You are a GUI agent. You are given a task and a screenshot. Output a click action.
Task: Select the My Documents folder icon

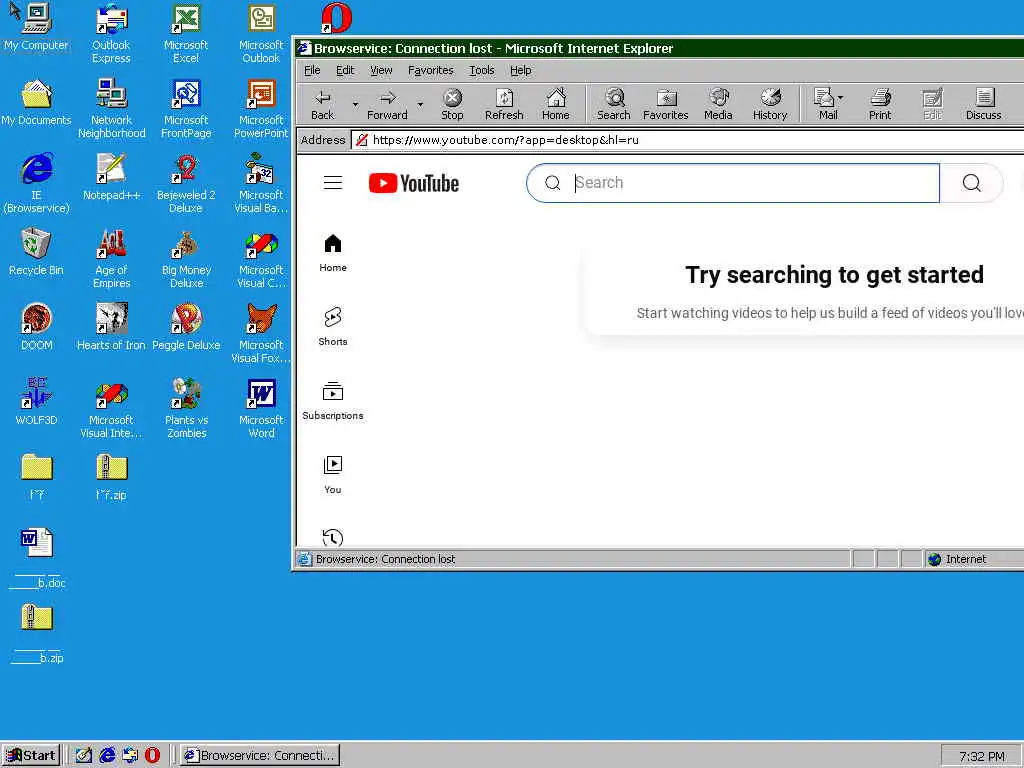[x=37, y=103]
